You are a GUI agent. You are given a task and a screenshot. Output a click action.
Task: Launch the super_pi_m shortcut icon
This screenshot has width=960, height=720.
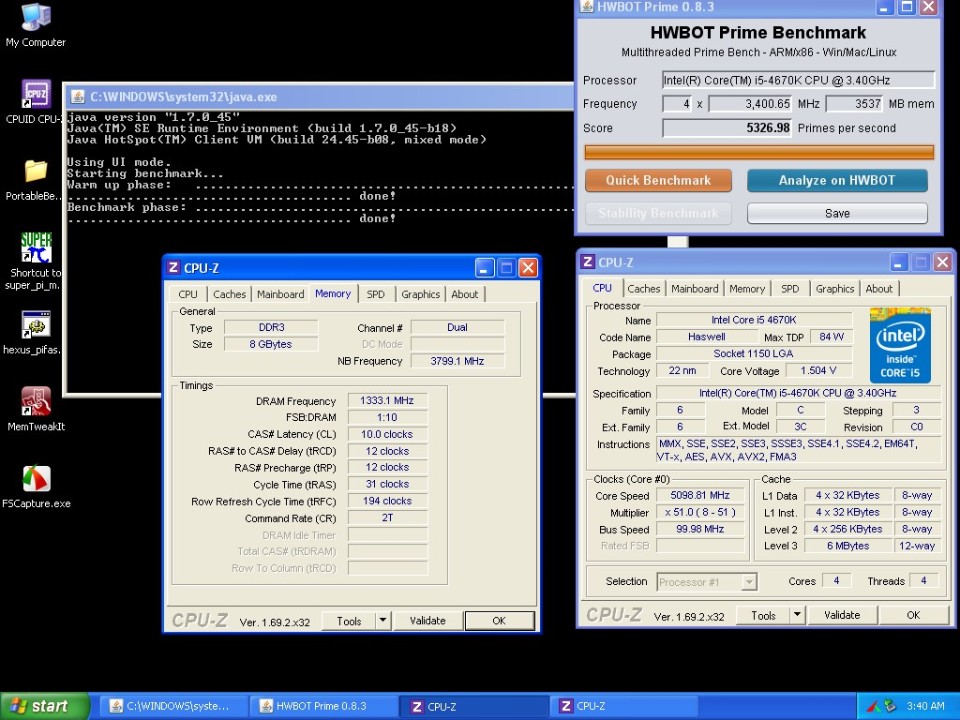point(36,248)
